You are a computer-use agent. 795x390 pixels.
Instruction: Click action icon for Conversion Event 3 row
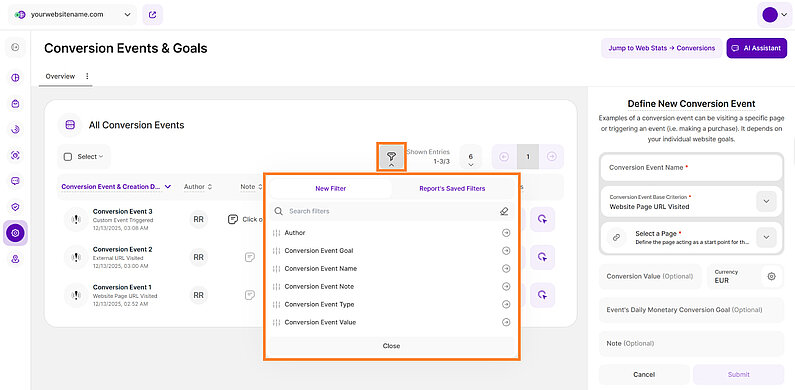(543, 219)
